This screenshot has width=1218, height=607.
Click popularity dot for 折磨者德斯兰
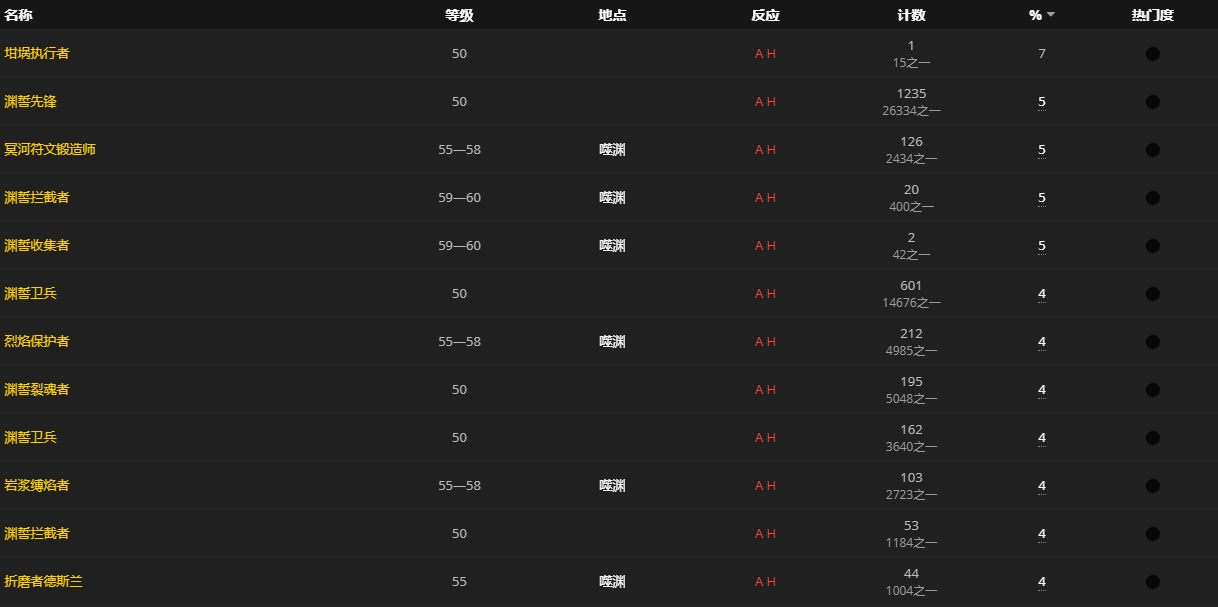(x=1153, y=582)
